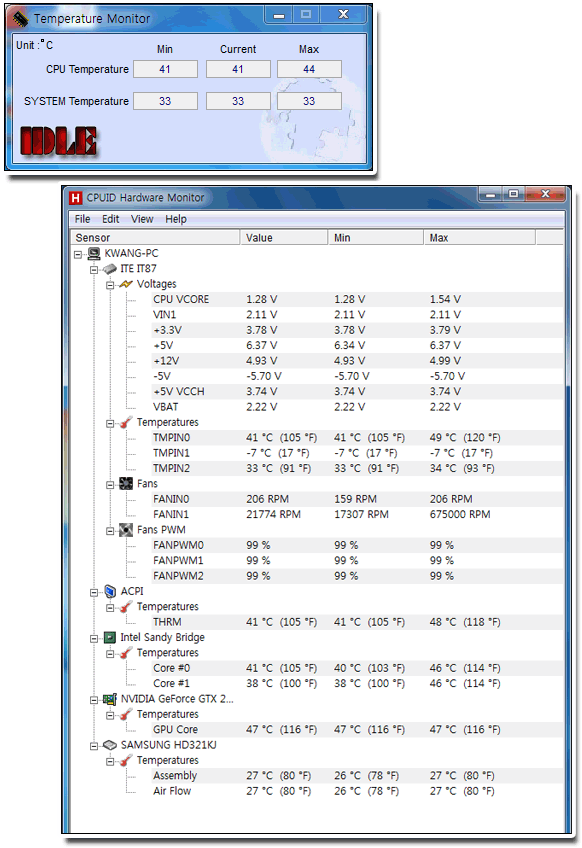This screenshot has height=848, width=582.
Task: Click the Min column header in Hardware Monitor
Action: pos(376,237)
